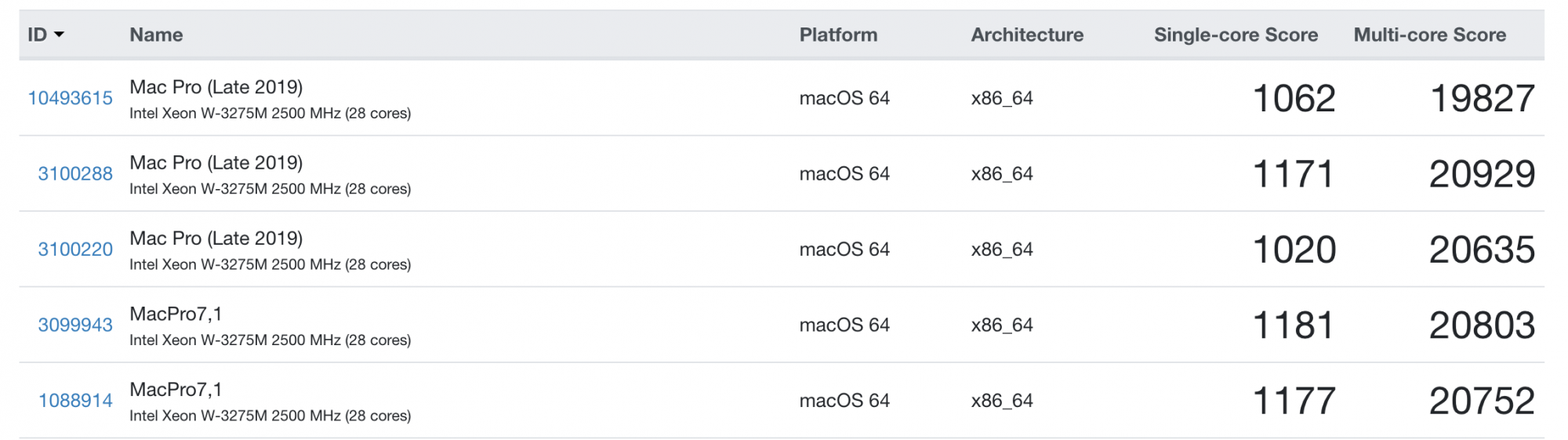The image size is (1568, 440).
Task: Click multi-core score 20929
Action: (1482, 174)
